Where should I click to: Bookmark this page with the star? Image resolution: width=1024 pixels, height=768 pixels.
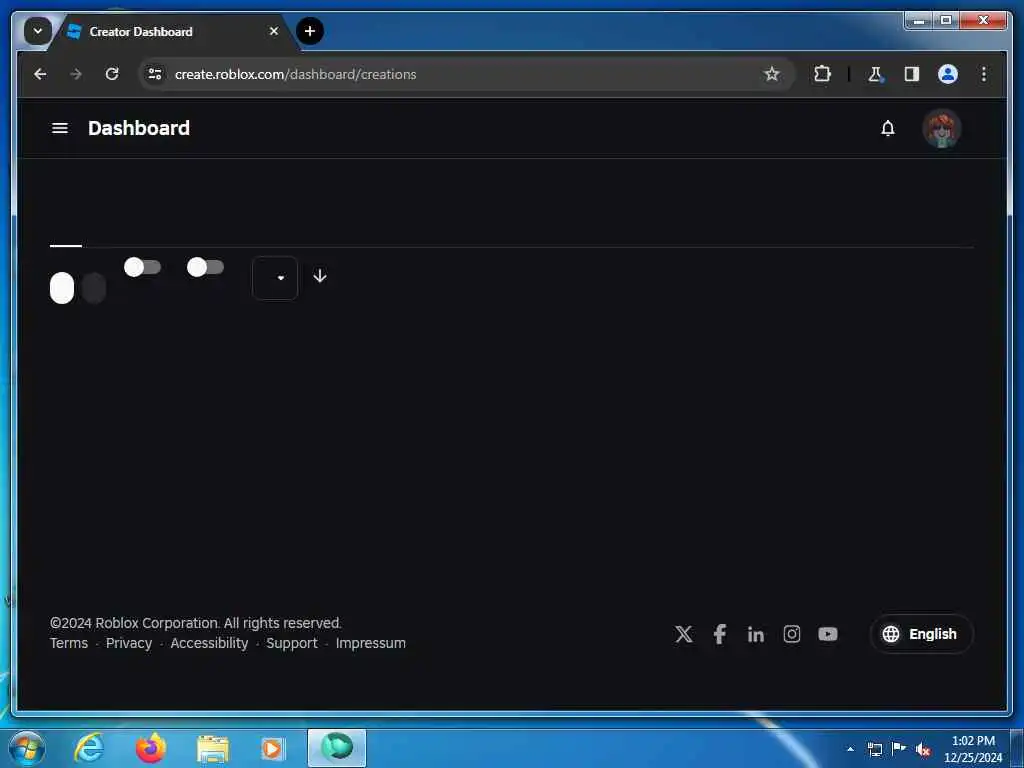pyautogui.click(x=772, y=74)
